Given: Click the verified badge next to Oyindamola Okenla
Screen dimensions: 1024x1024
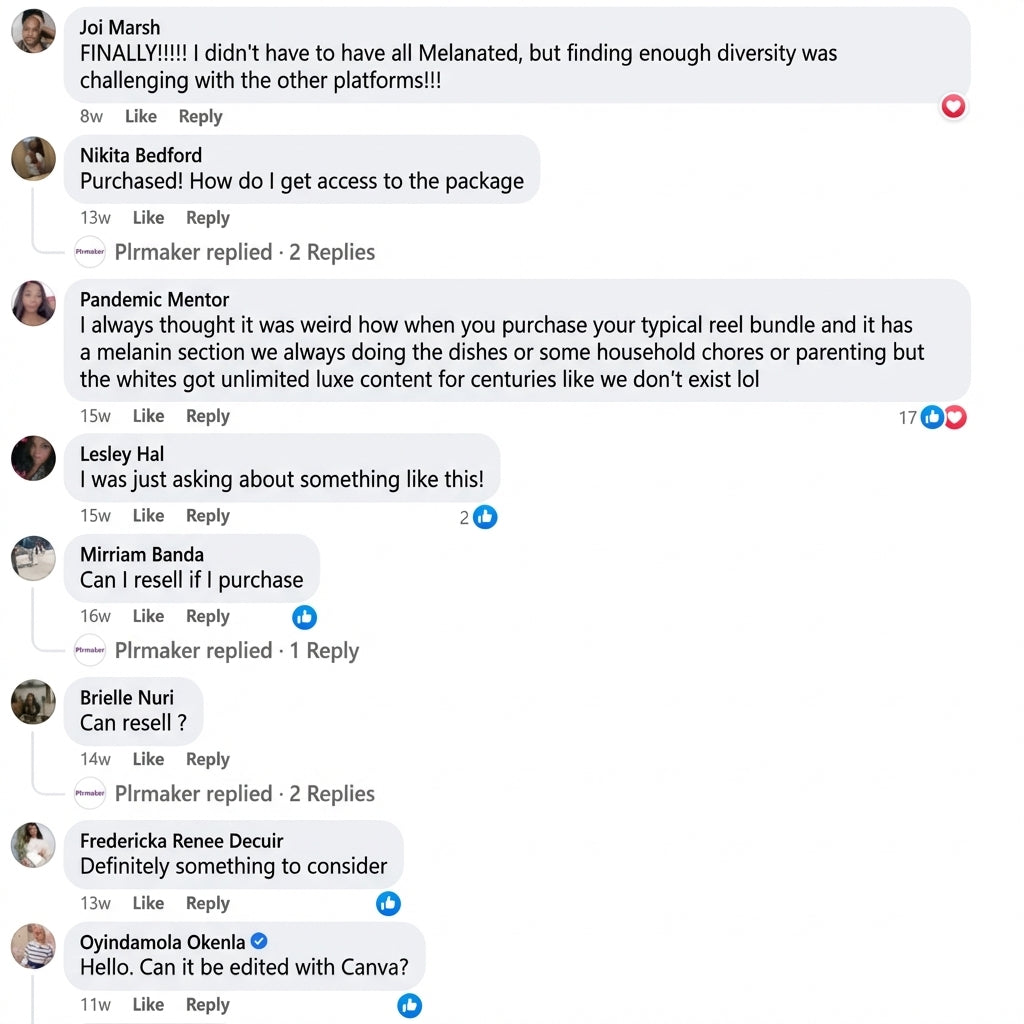Looking at the screenshot, I should tap(259, 941).
